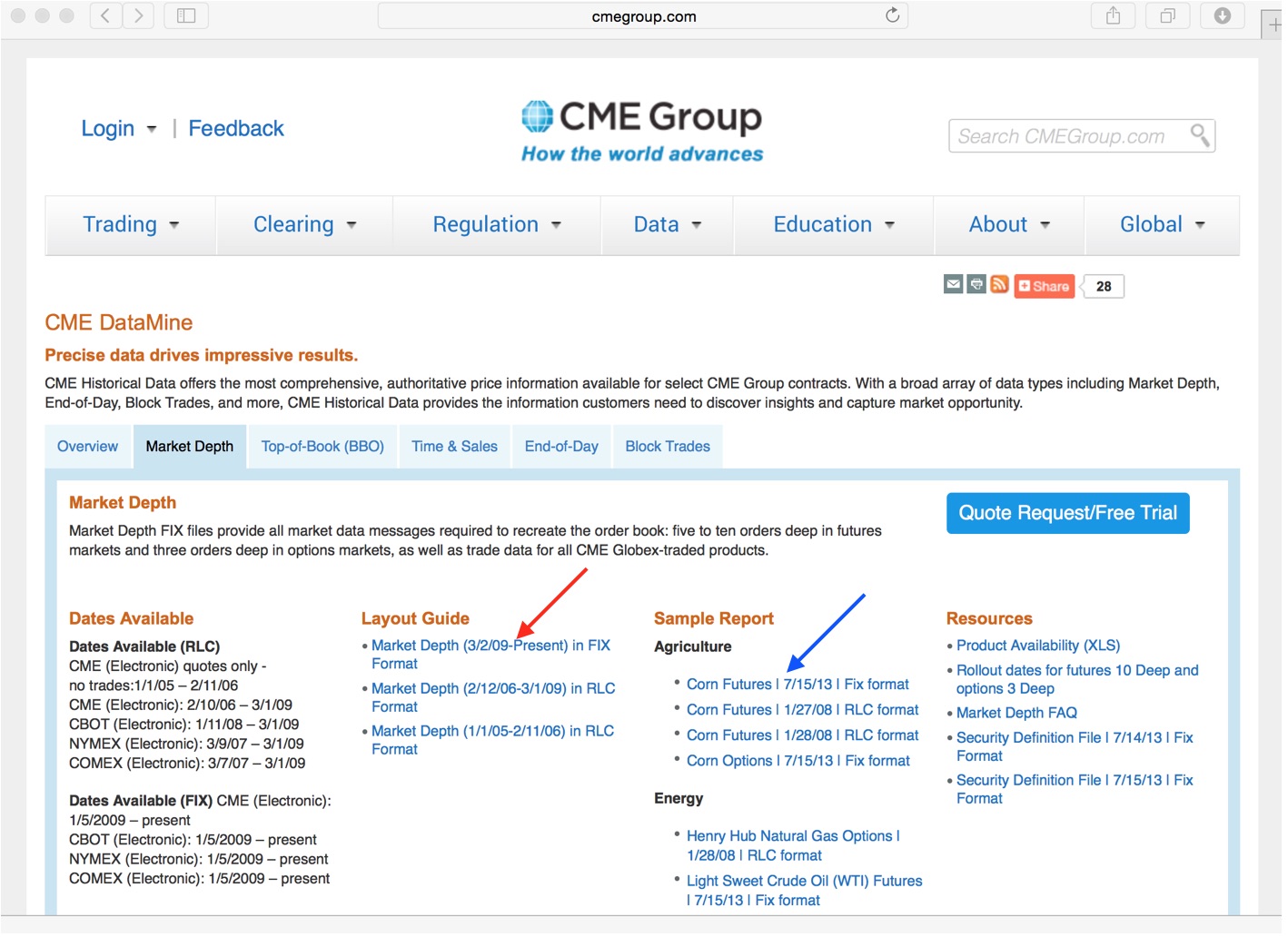This screenshot has height=937, width=1288.
Task: Show all tabs overview icon
Action: [x=1167, y=15]
